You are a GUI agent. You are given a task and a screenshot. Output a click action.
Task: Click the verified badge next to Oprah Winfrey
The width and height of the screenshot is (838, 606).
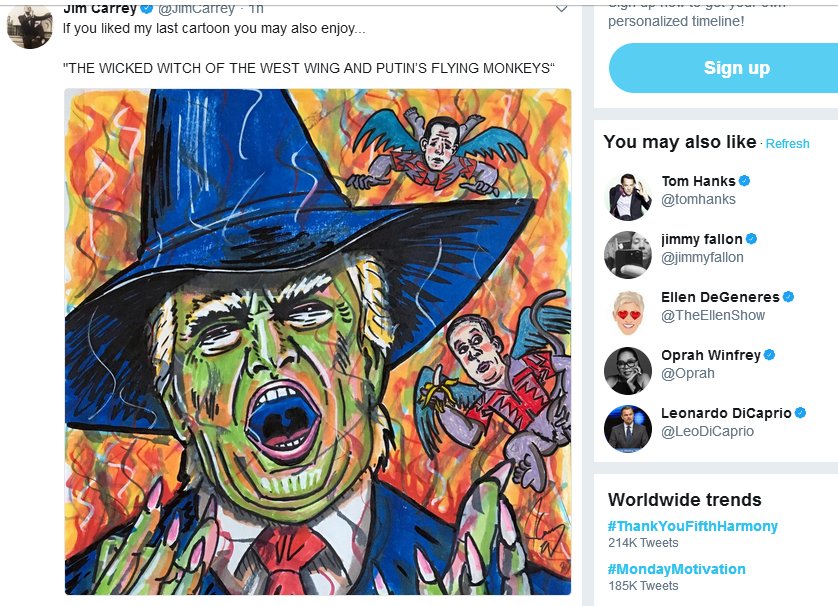(770, 355)
